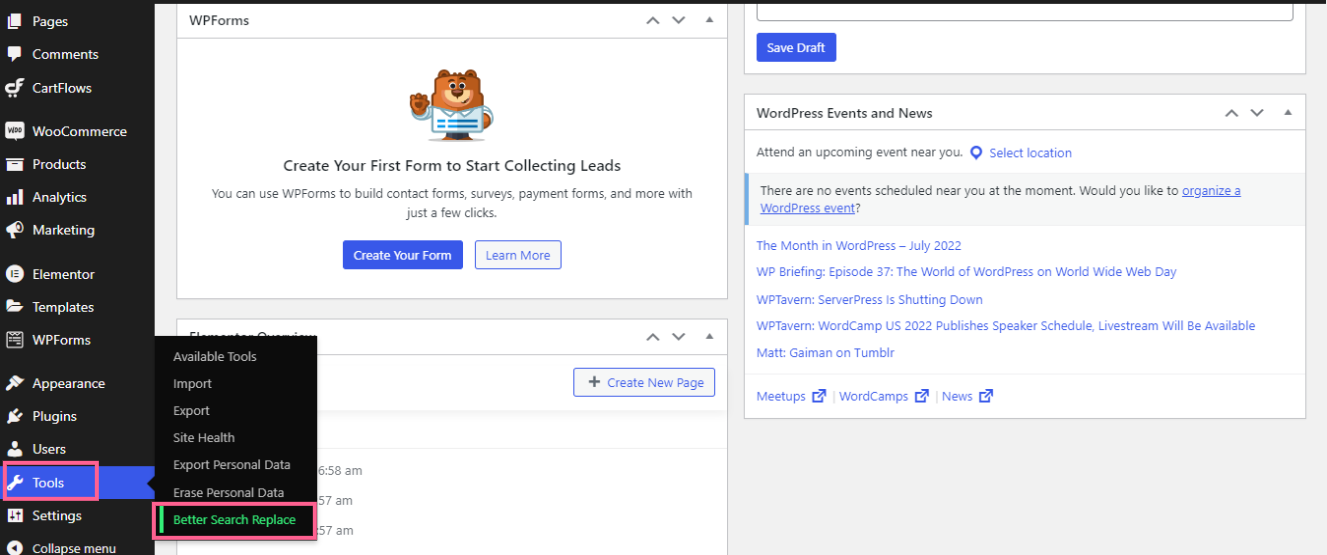
Task: Choose Export Personal Data submenu item
Action: click(x=232, y=465)
